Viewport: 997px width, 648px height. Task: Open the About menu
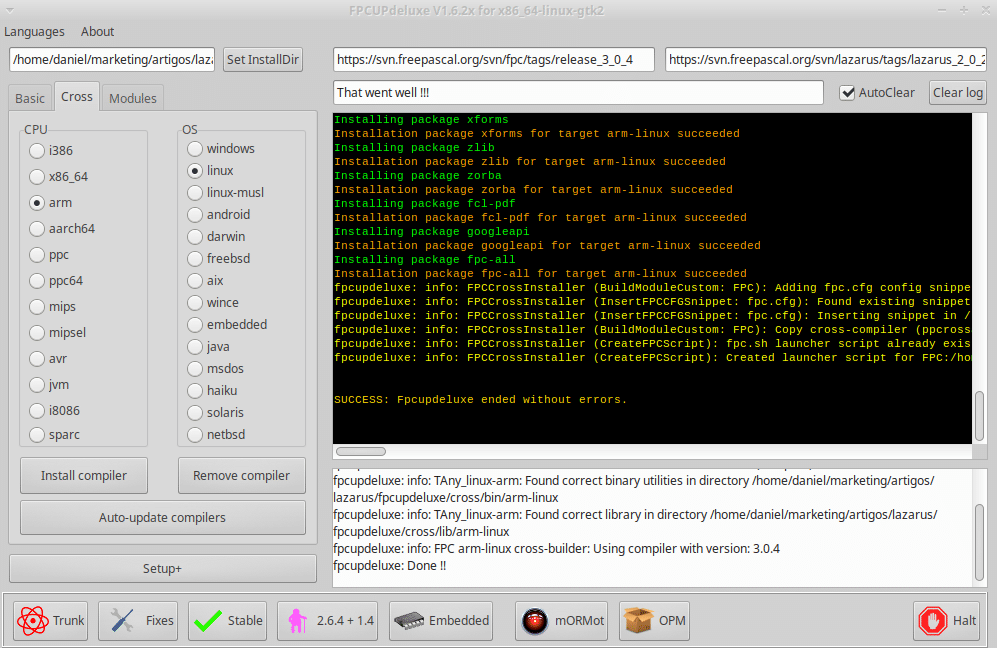97,32
